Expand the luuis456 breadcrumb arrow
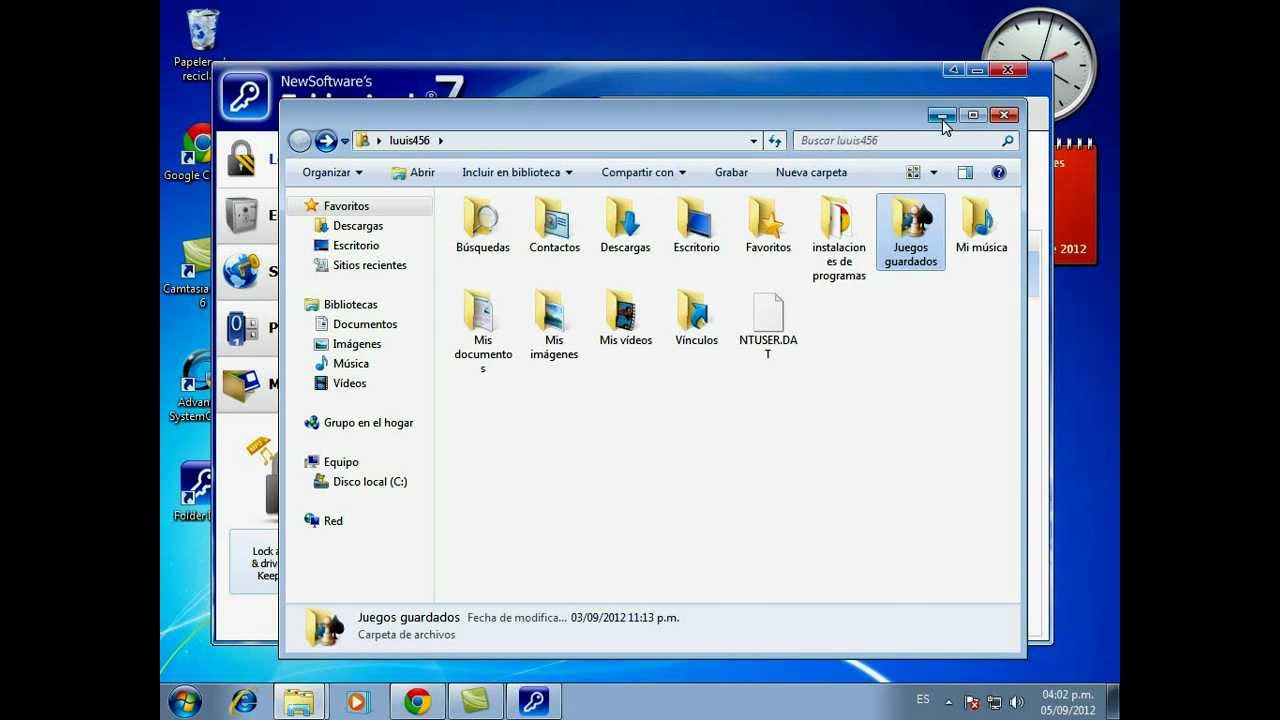This screenshot has height=720, width=1280. pyautogui.click(x=440, y=141)
